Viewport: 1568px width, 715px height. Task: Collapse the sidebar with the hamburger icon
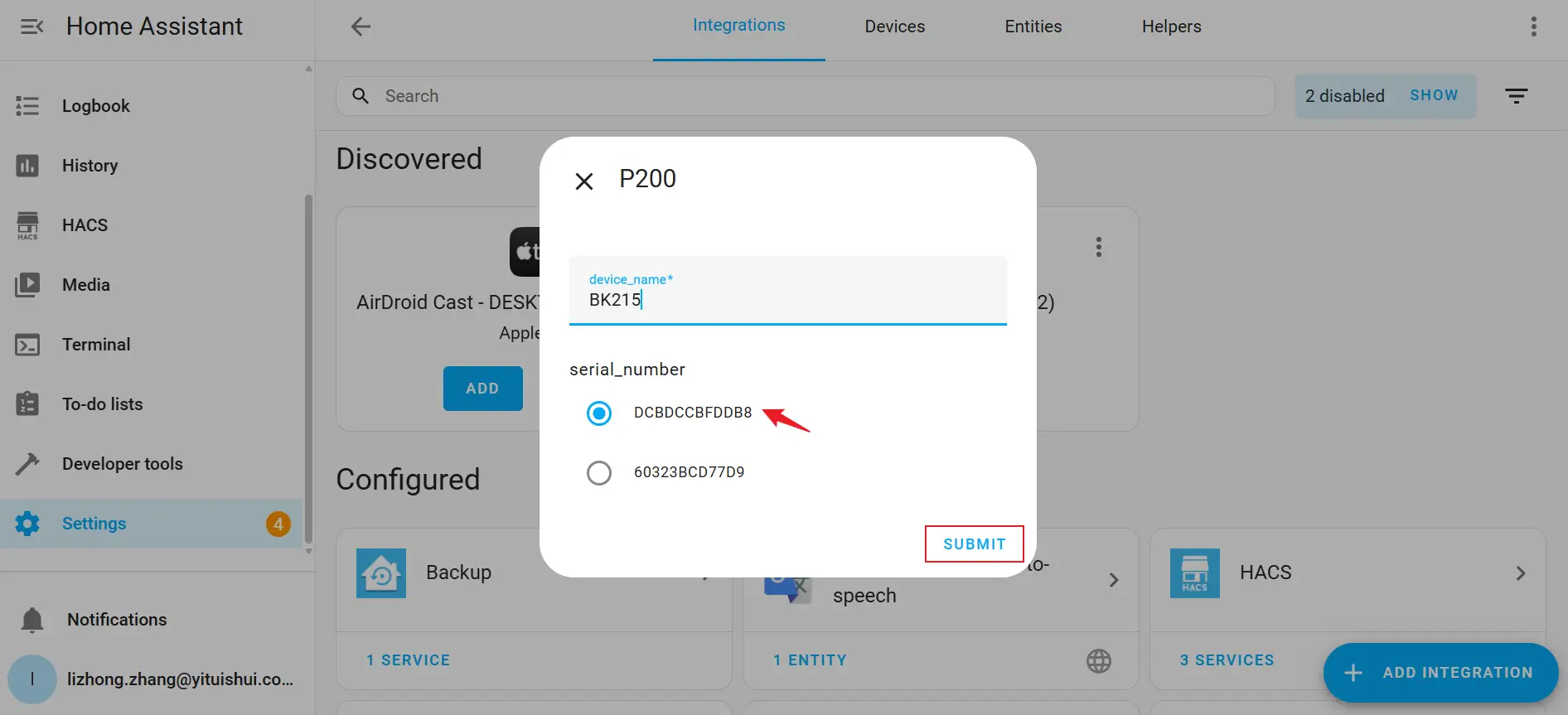[31, 27]
